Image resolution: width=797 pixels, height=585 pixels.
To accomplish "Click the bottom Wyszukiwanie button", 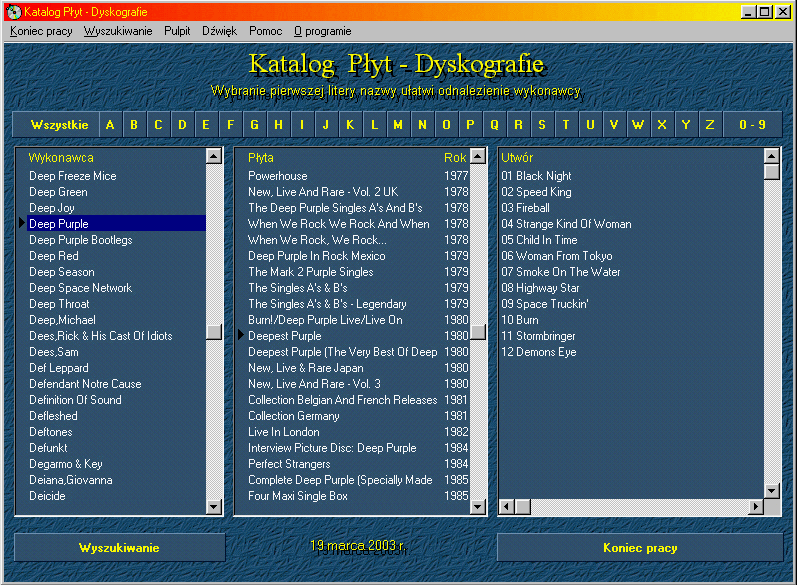I will point(119,547).
